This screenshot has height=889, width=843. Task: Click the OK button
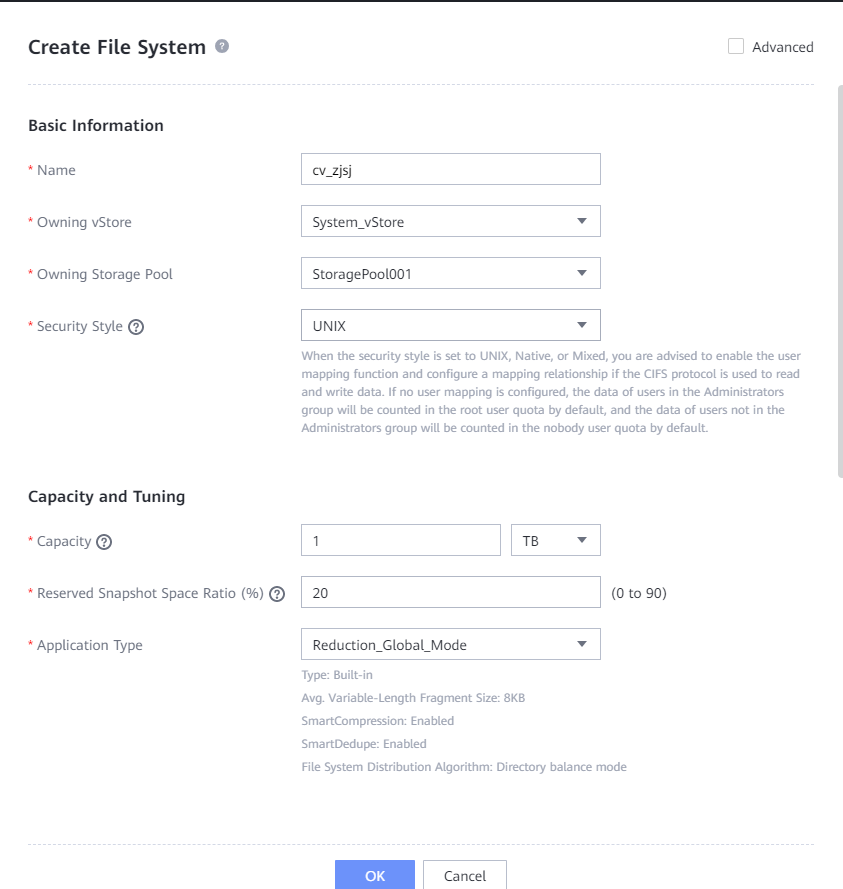[375, 875]
